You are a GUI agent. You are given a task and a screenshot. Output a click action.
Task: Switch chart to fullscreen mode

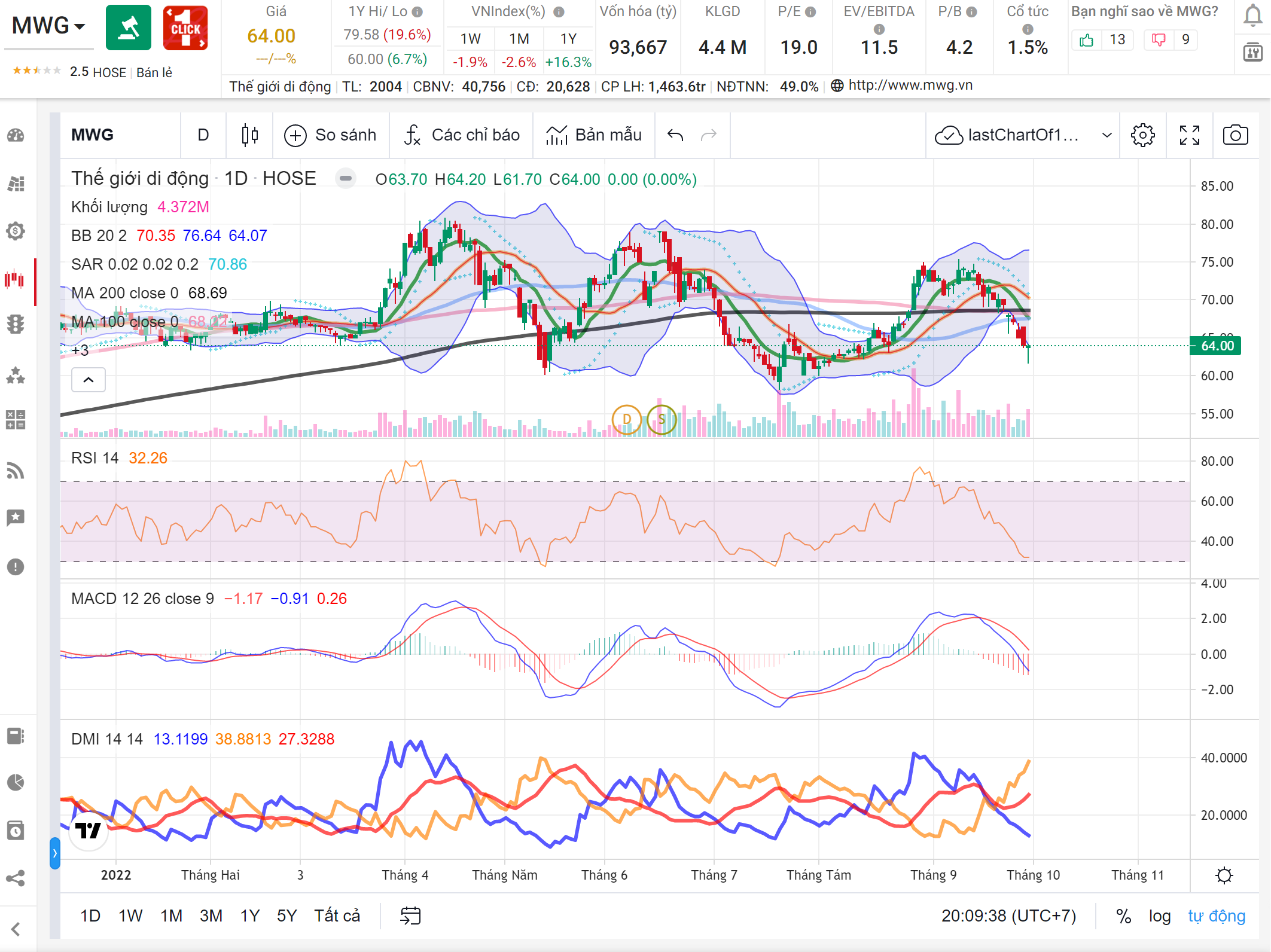point(1189,135)
